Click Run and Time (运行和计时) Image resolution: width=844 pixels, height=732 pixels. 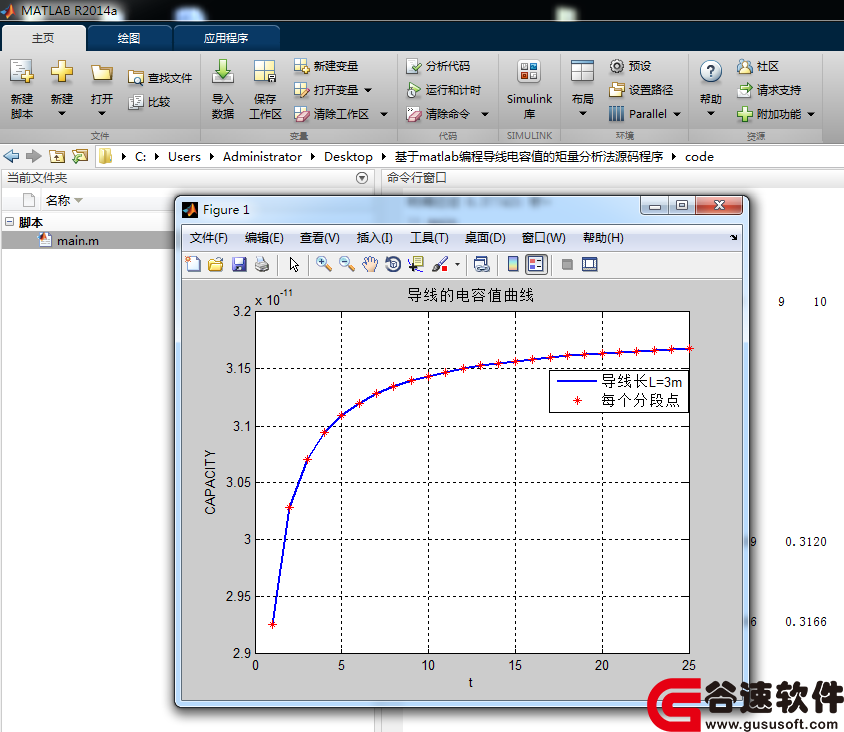coord(444,90)
